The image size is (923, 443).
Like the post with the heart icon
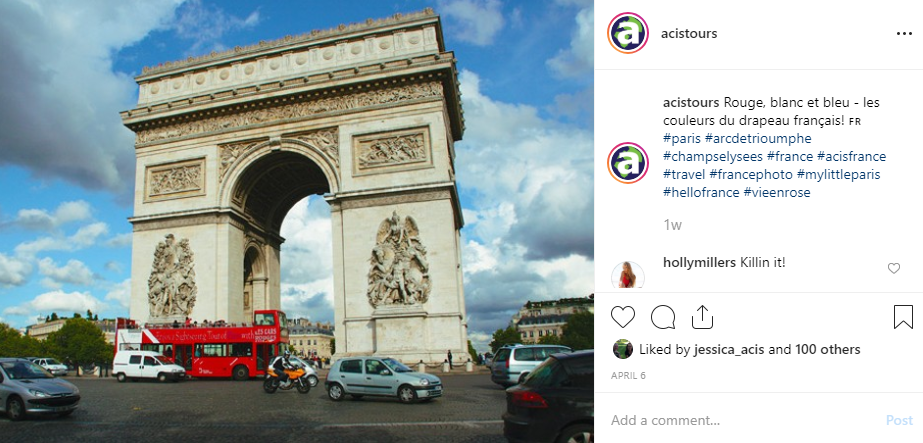[622, 318]
